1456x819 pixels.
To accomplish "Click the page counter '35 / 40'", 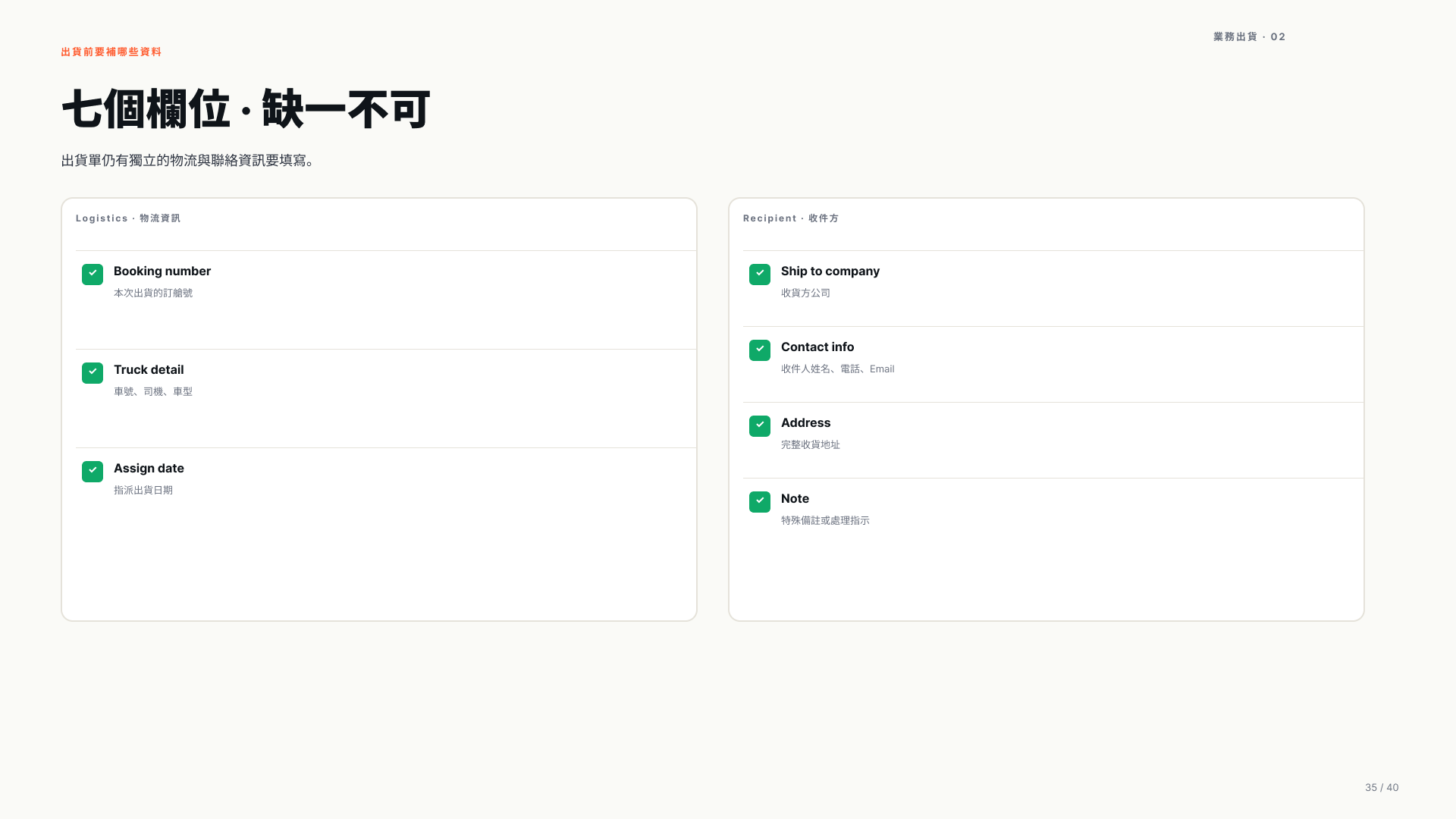I will tap(1382, 787).
